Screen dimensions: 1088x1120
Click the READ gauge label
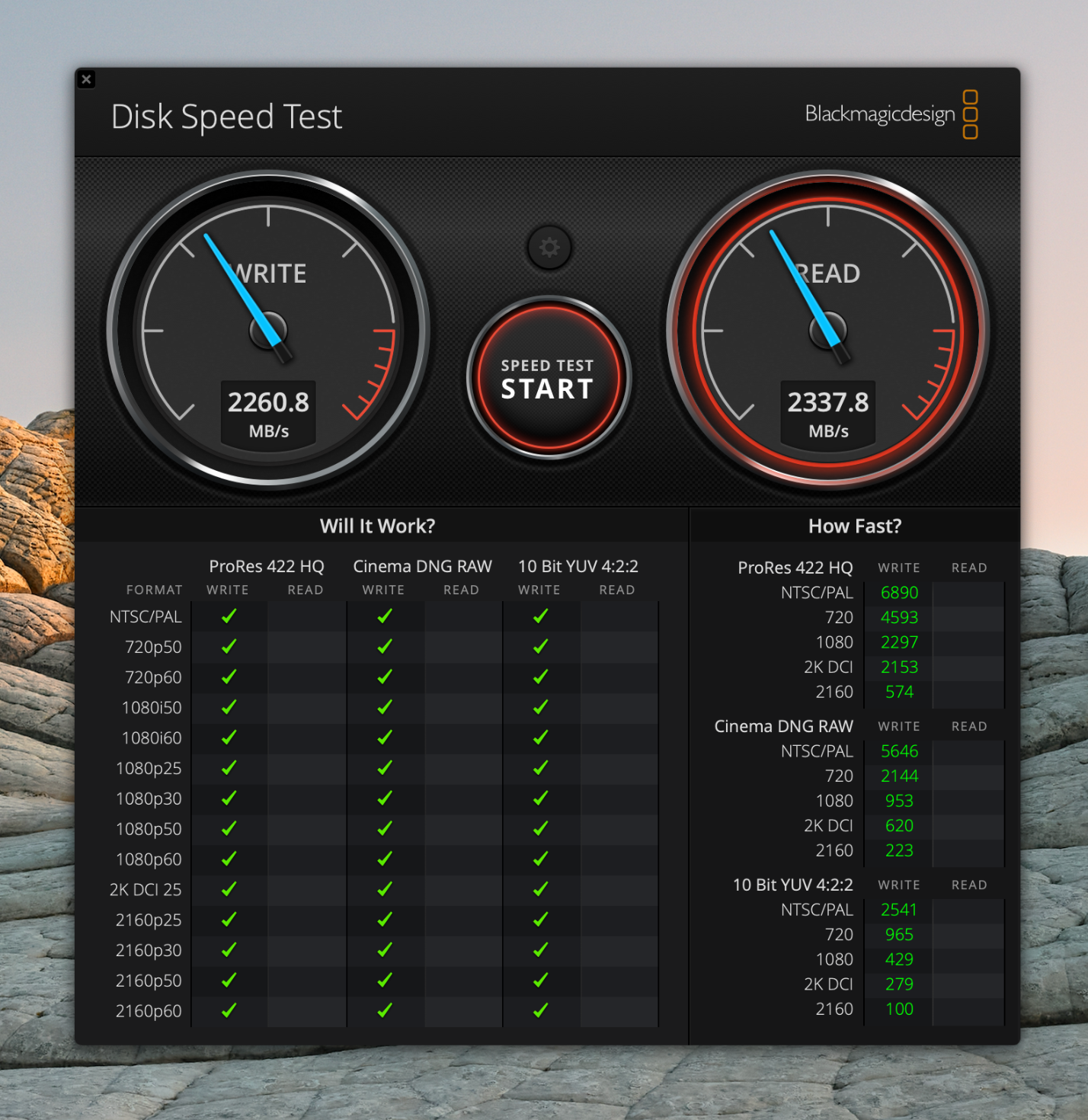tap(828, 274)
